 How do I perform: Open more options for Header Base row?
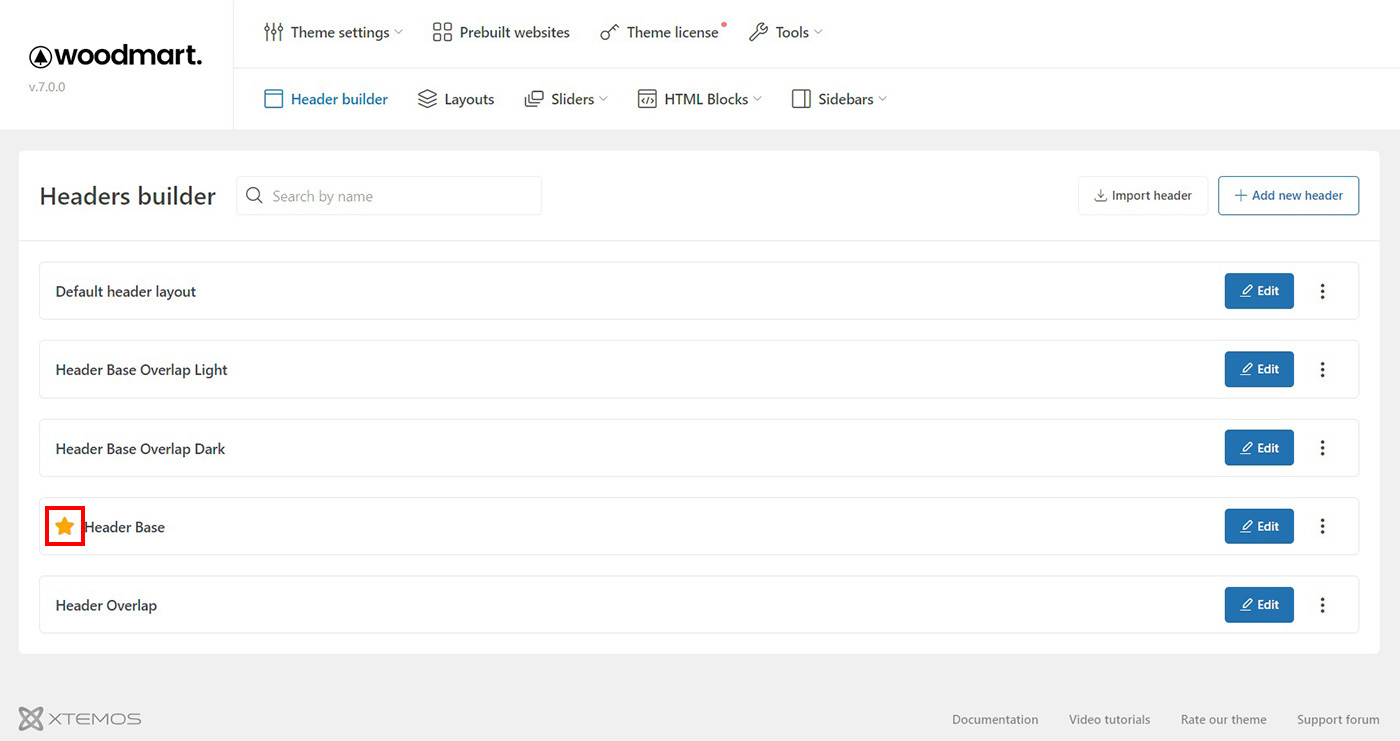(x=1322, y=526)
